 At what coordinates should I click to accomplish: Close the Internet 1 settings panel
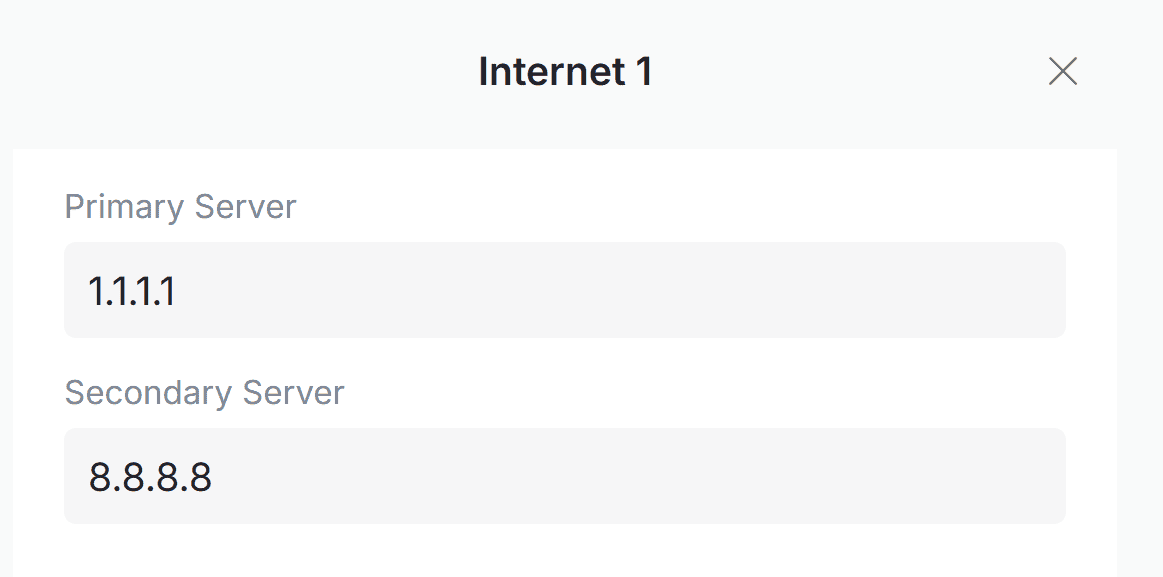tap(1063, 71)
